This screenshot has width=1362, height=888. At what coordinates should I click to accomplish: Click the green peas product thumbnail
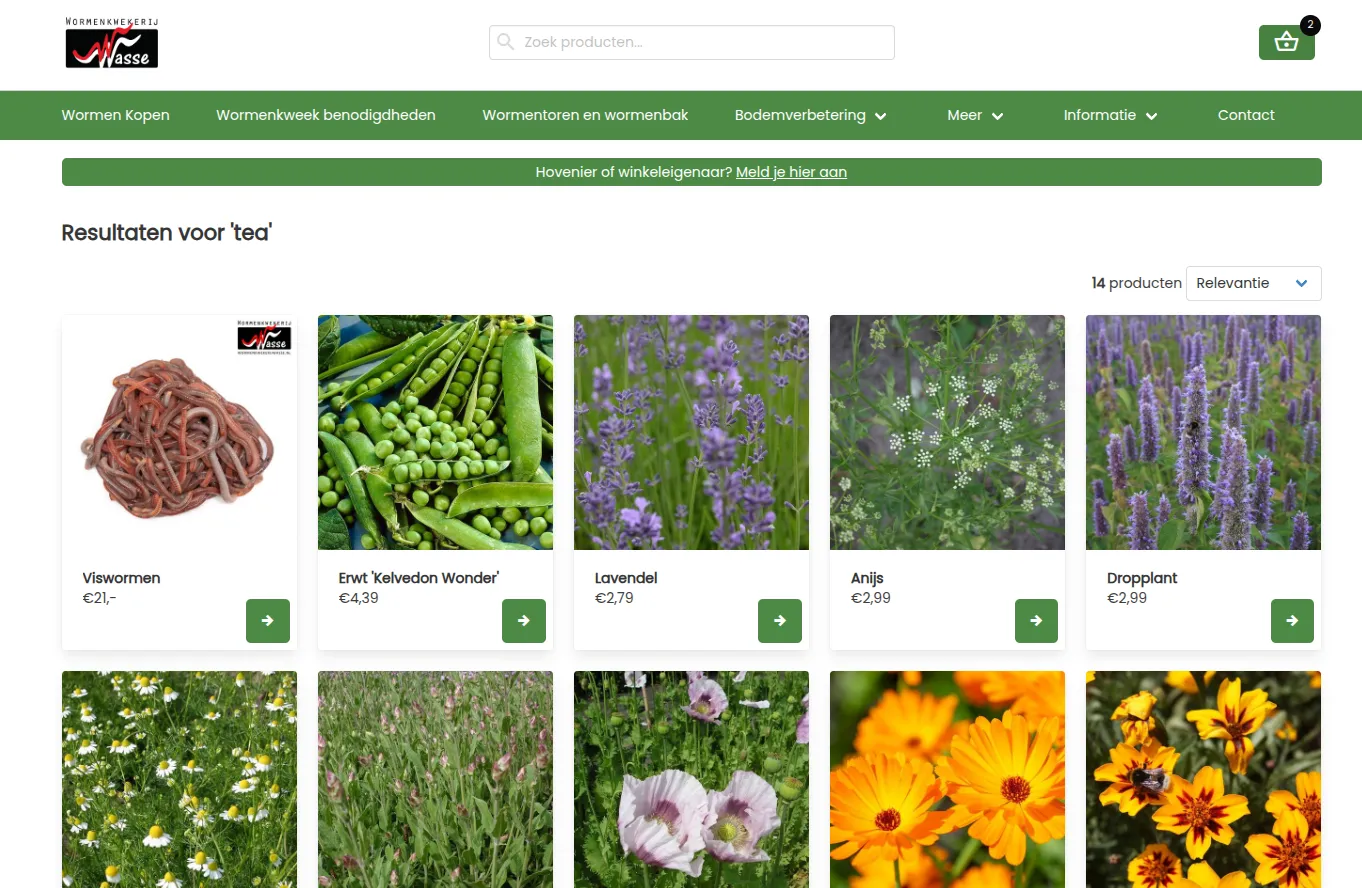click(x=435, y=432)
